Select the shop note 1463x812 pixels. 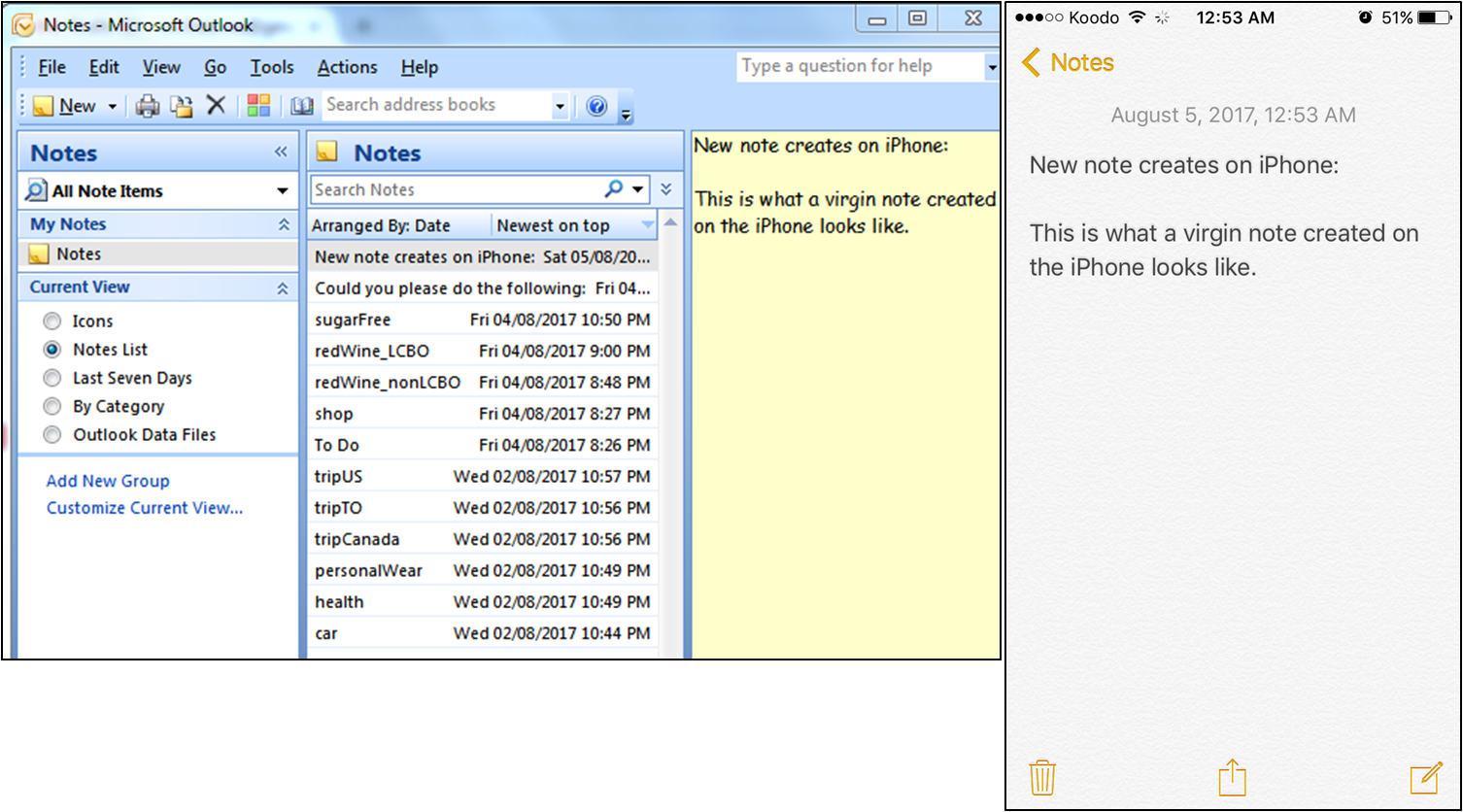(483, 414)
